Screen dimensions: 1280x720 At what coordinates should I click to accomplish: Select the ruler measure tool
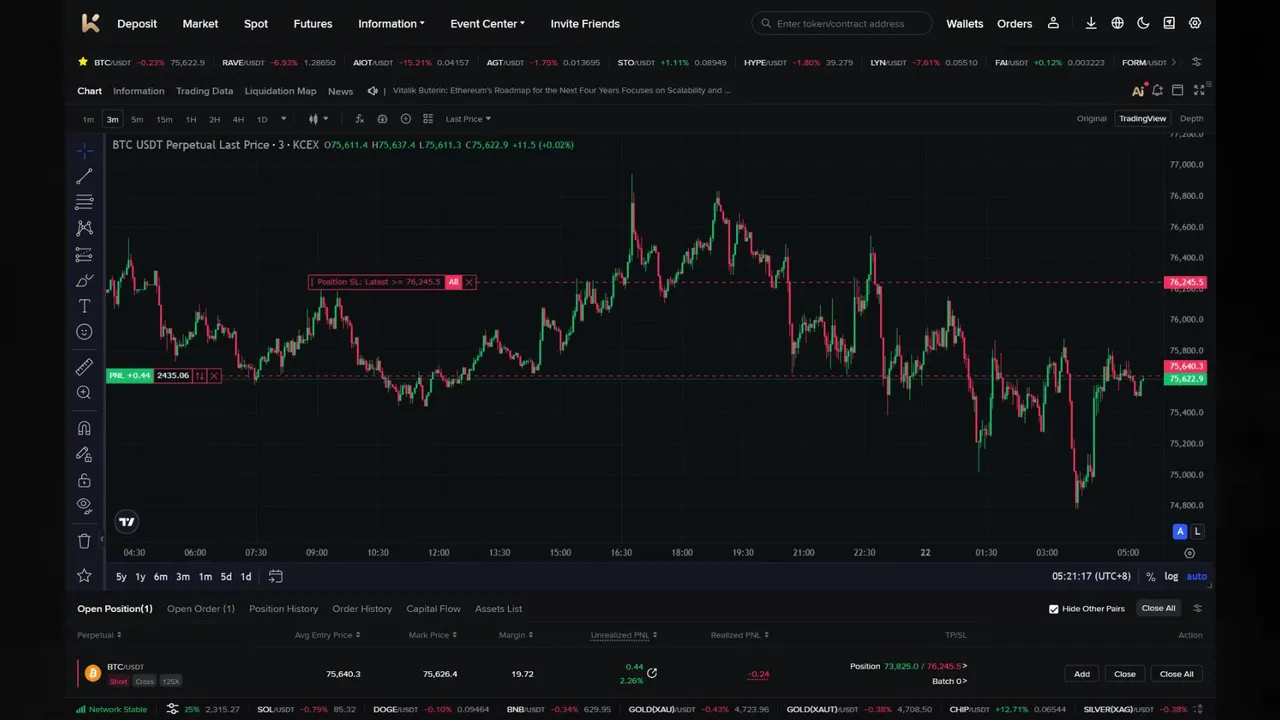(84, 367)
